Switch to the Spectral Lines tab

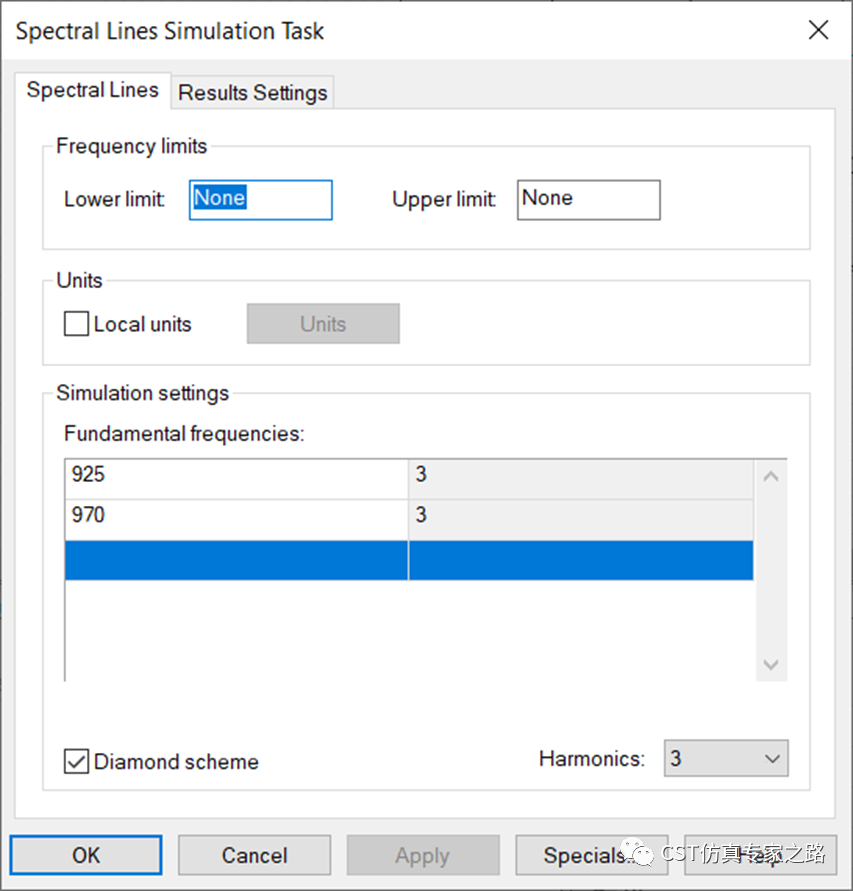(x=92, y=90)
